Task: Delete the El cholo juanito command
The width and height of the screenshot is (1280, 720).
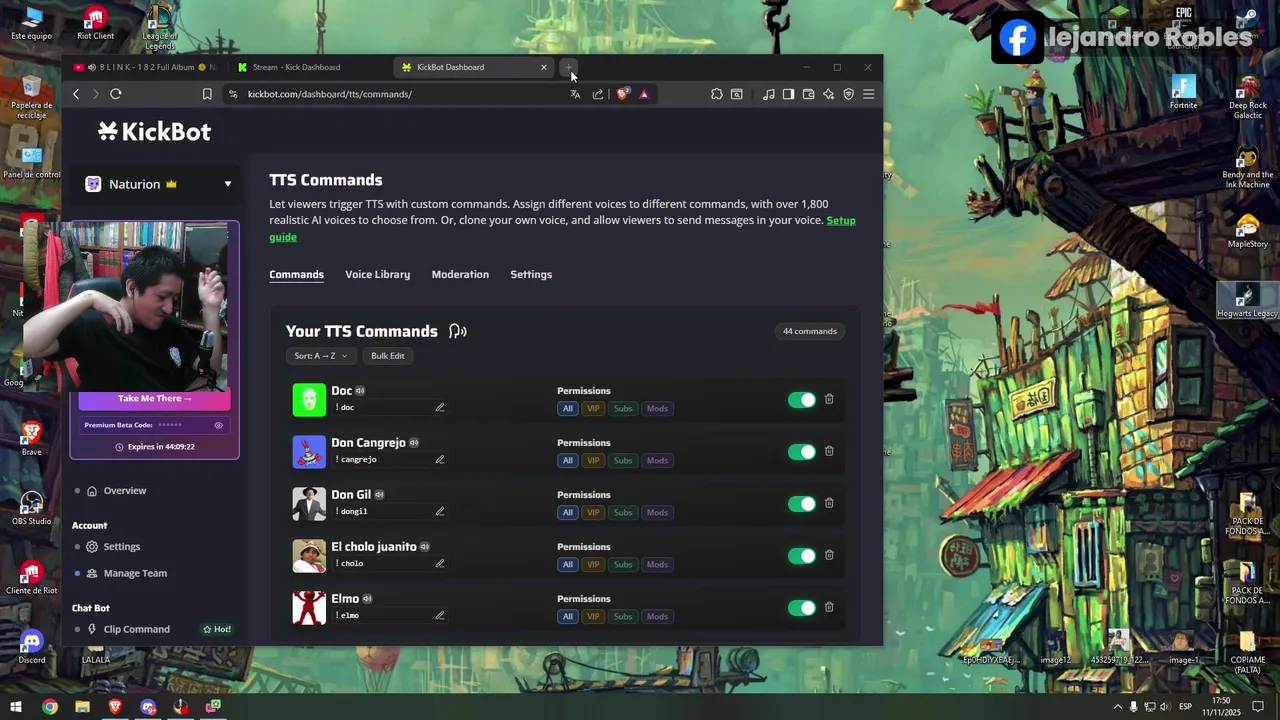Action: (x=829, y=555)
